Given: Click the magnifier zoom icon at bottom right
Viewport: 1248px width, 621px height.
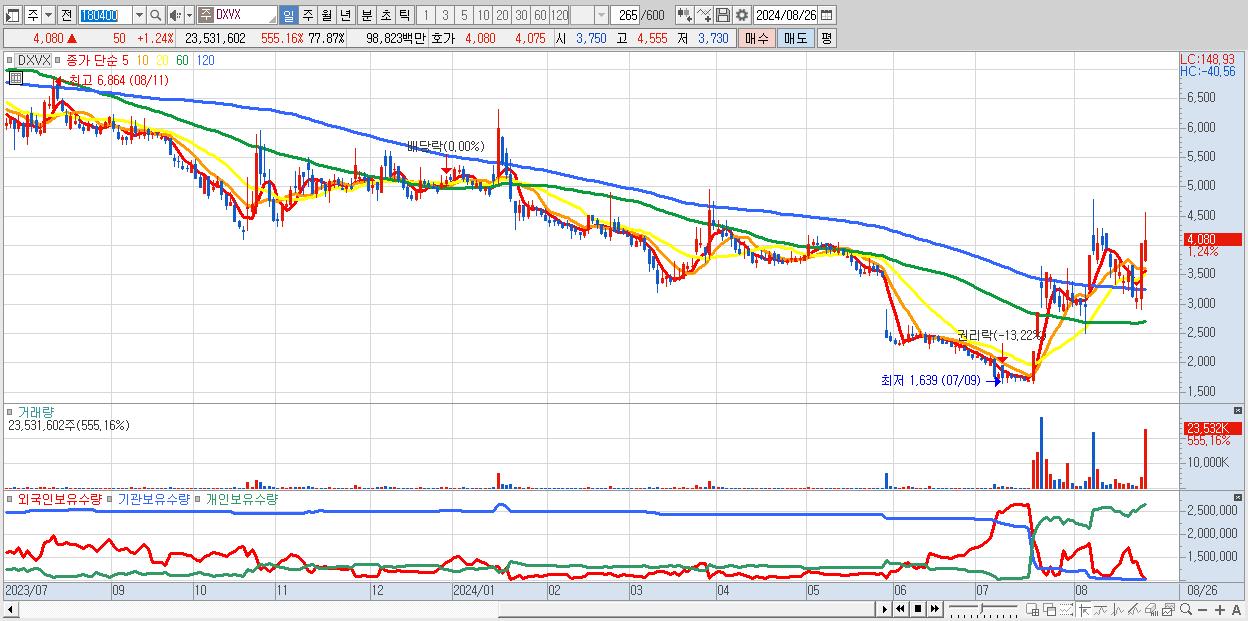Looking at the screenshot, I should pos(1186,609).
